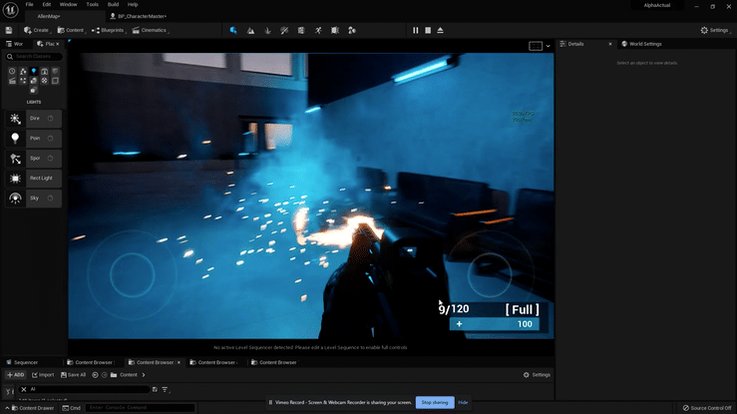Open Content Browser filter options
Viewport: 737px width, 414px height.
pyautogui.click(x=165, y=390)
